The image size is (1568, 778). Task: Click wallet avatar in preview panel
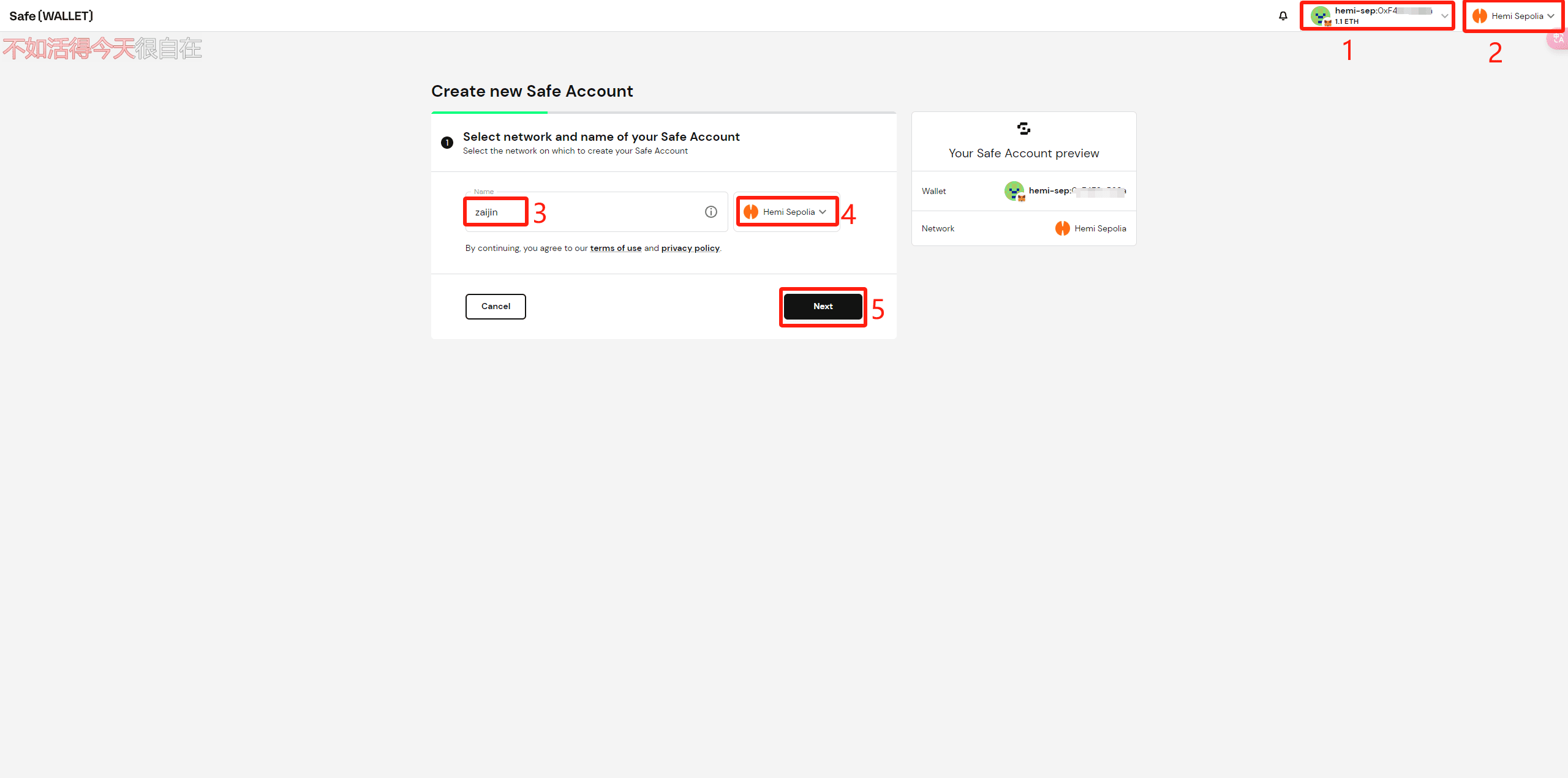[1014, 191]
